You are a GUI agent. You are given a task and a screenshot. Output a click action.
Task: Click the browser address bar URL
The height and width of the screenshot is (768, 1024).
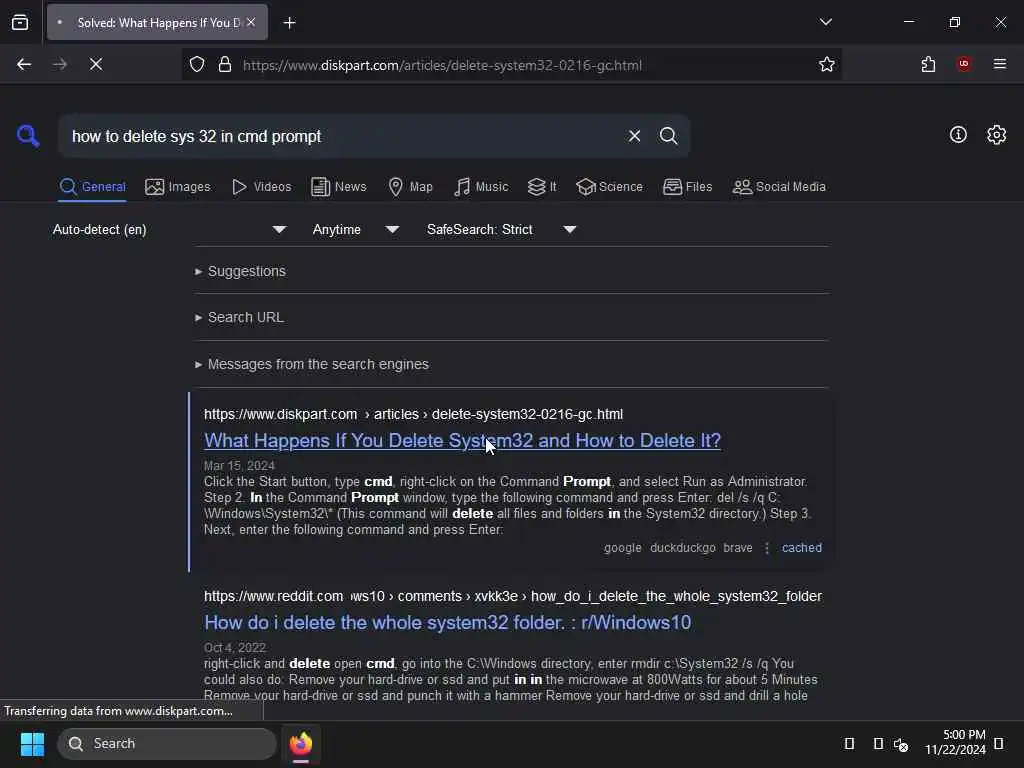coord(442,65)
